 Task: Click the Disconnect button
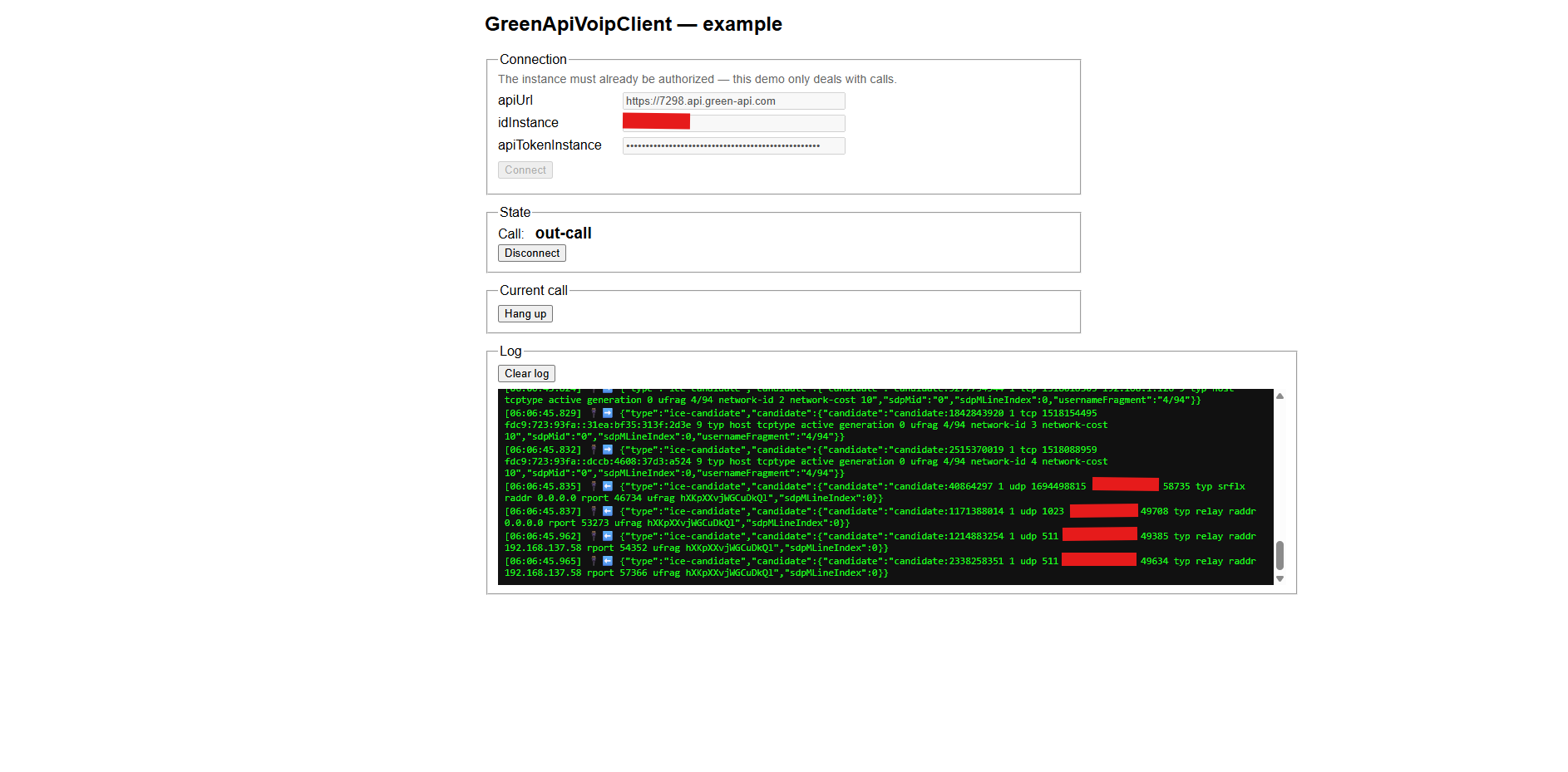(x=532, y=253)
